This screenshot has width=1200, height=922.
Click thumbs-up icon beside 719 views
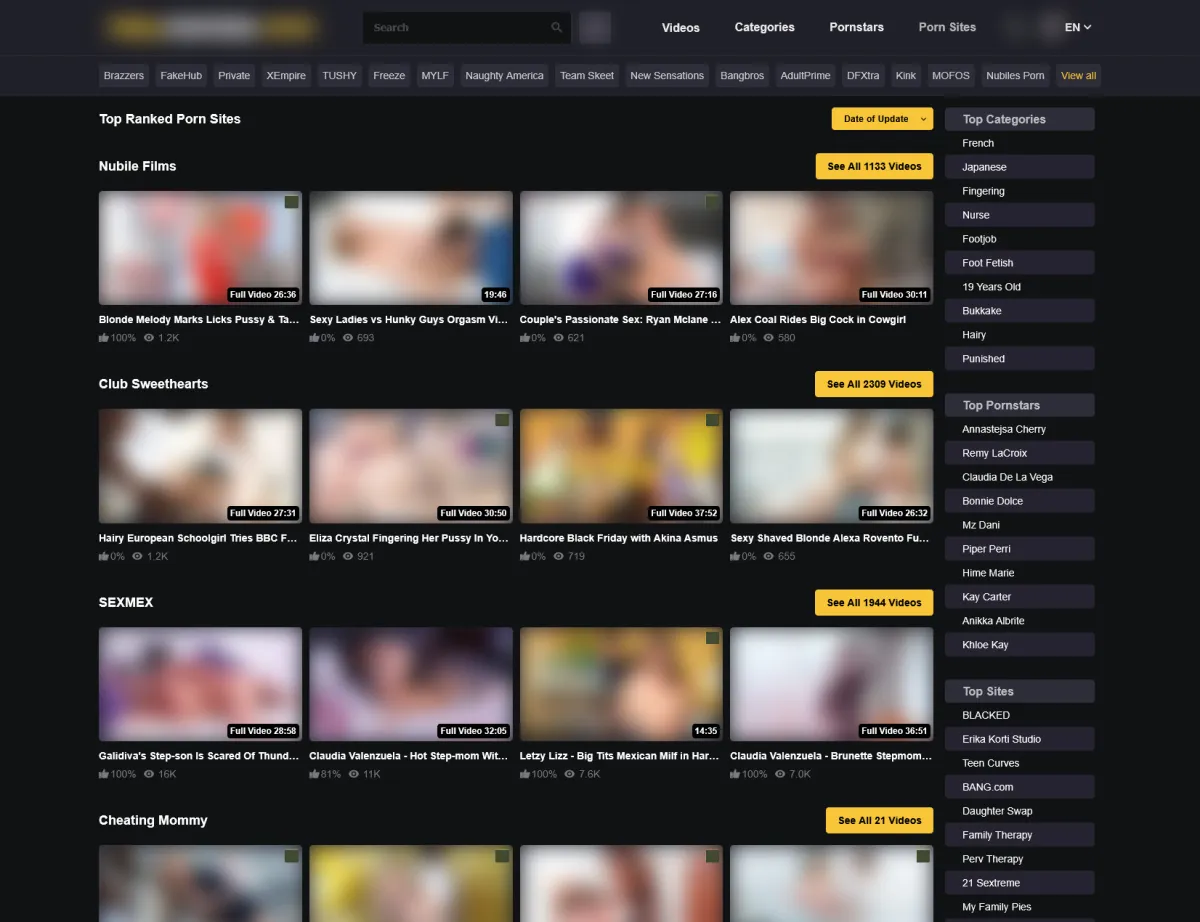pyautogui.click(x=525, y=556)
